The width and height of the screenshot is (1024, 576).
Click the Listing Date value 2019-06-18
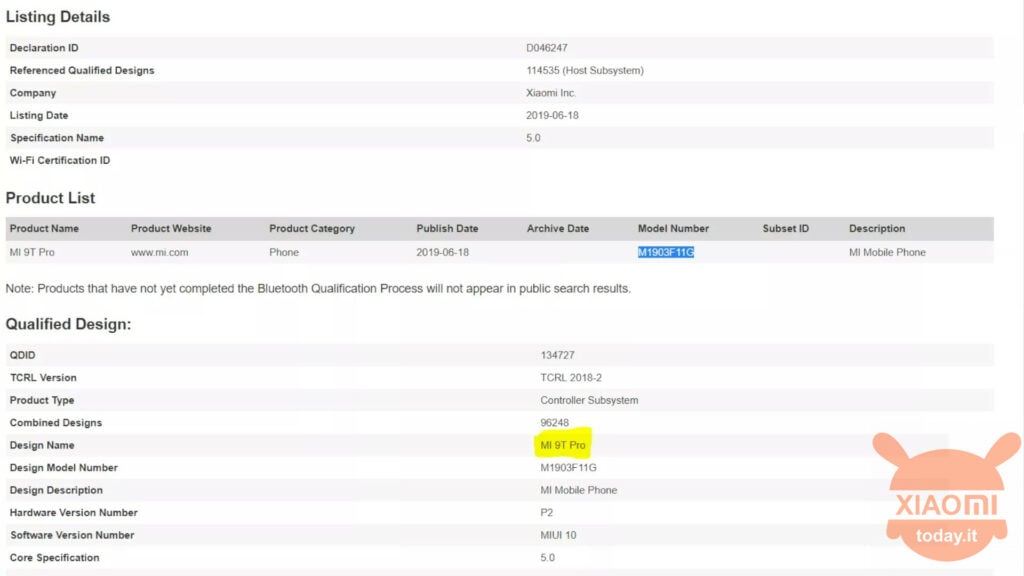pyautogui.click(x=552, y=116)
